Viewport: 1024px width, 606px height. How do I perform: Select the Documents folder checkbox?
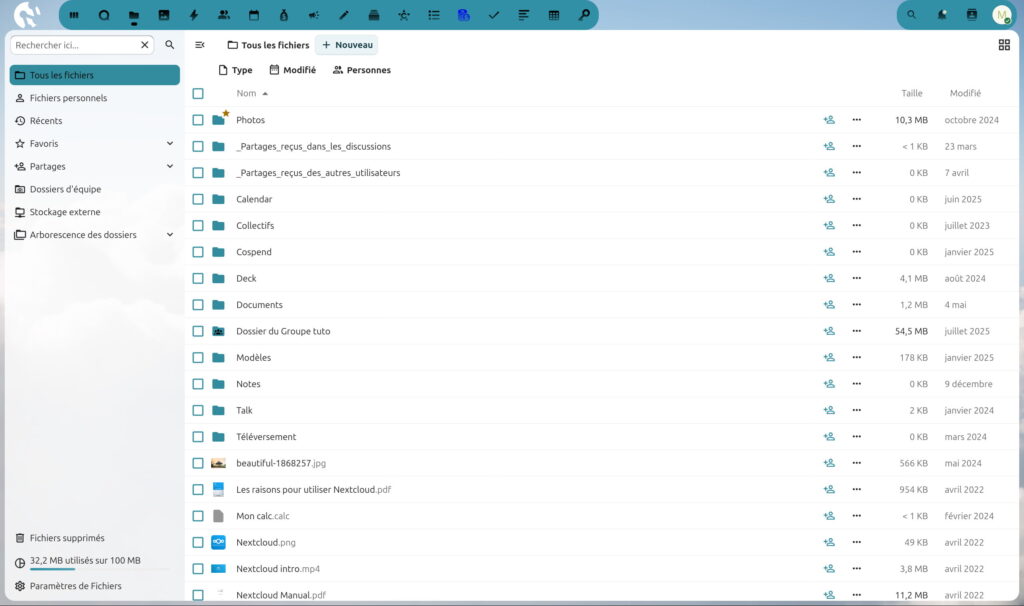click(x=198, y=305)
